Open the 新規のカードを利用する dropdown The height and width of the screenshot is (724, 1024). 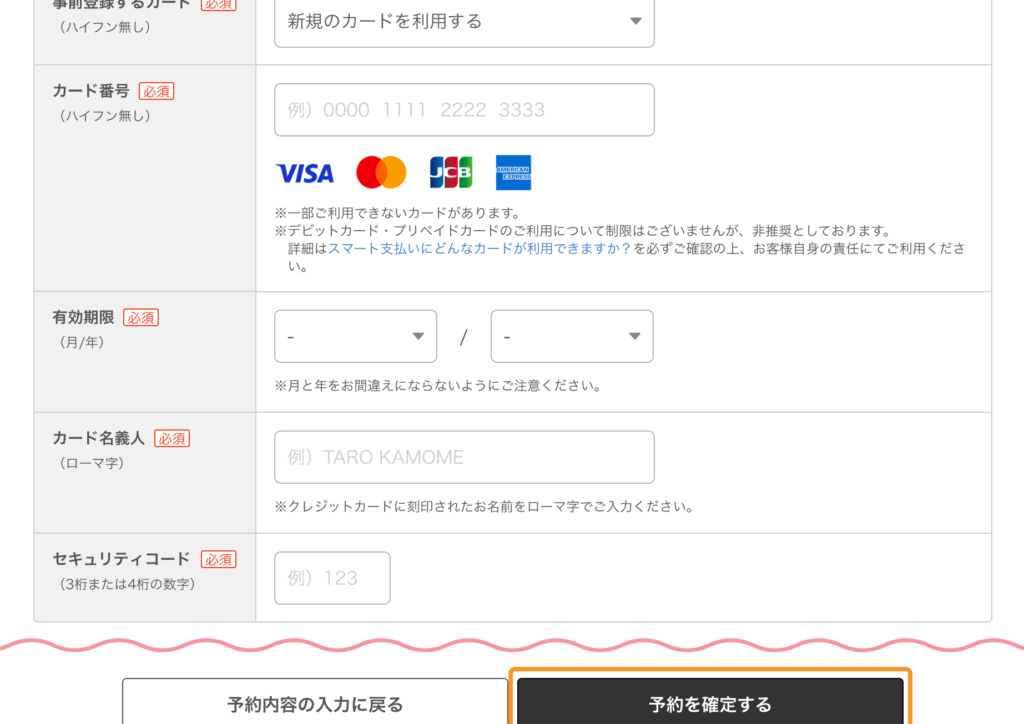click(464, 21)
